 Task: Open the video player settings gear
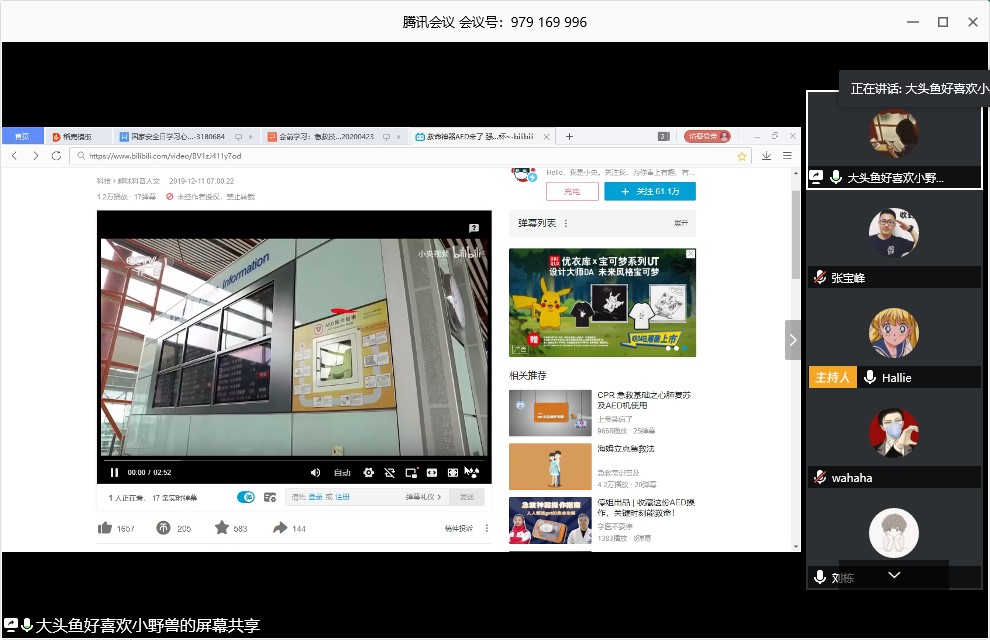coord(368,472)
